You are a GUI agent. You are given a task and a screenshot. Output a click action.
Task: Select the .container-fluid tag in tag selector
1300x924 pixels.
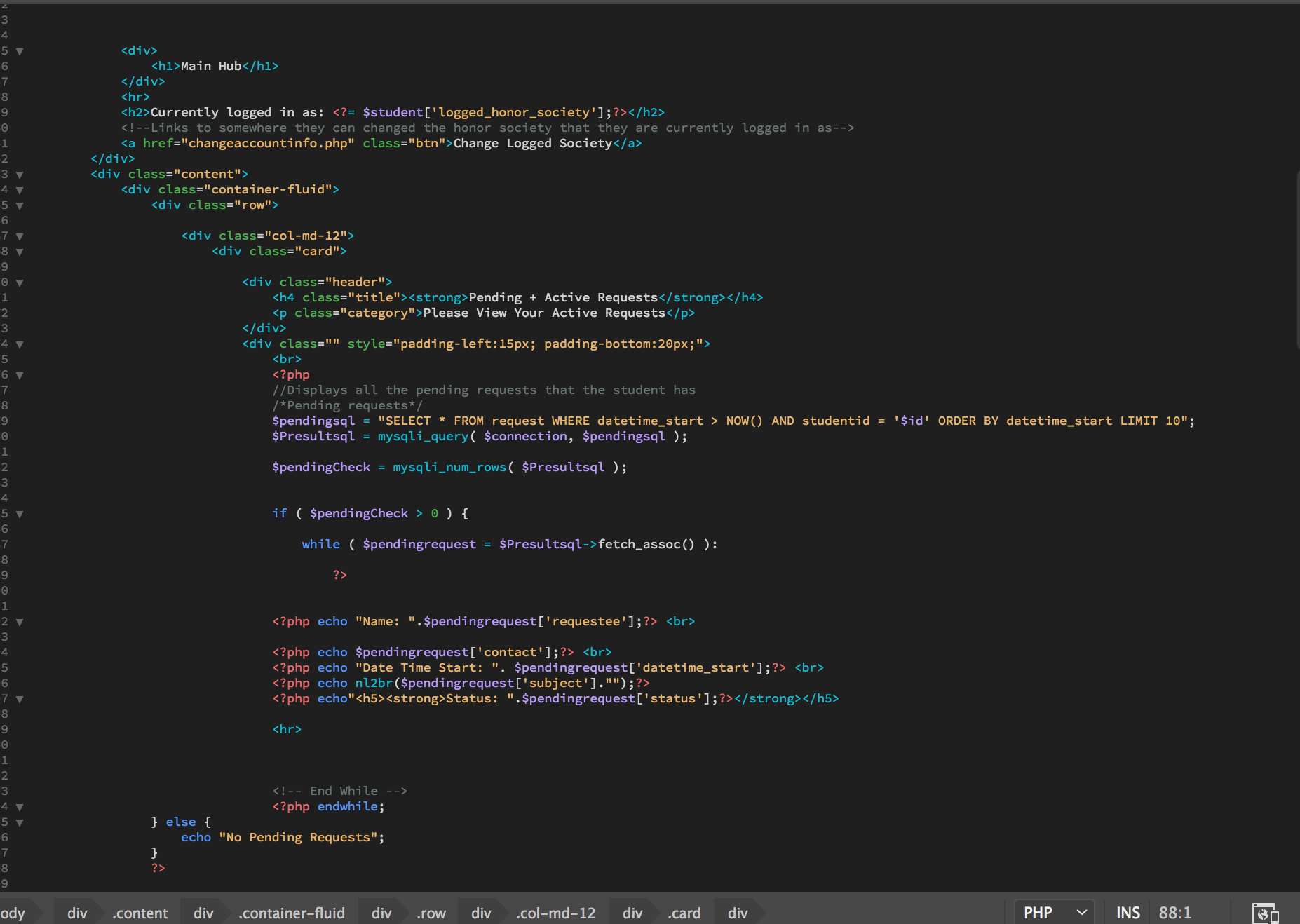(292, 913)
